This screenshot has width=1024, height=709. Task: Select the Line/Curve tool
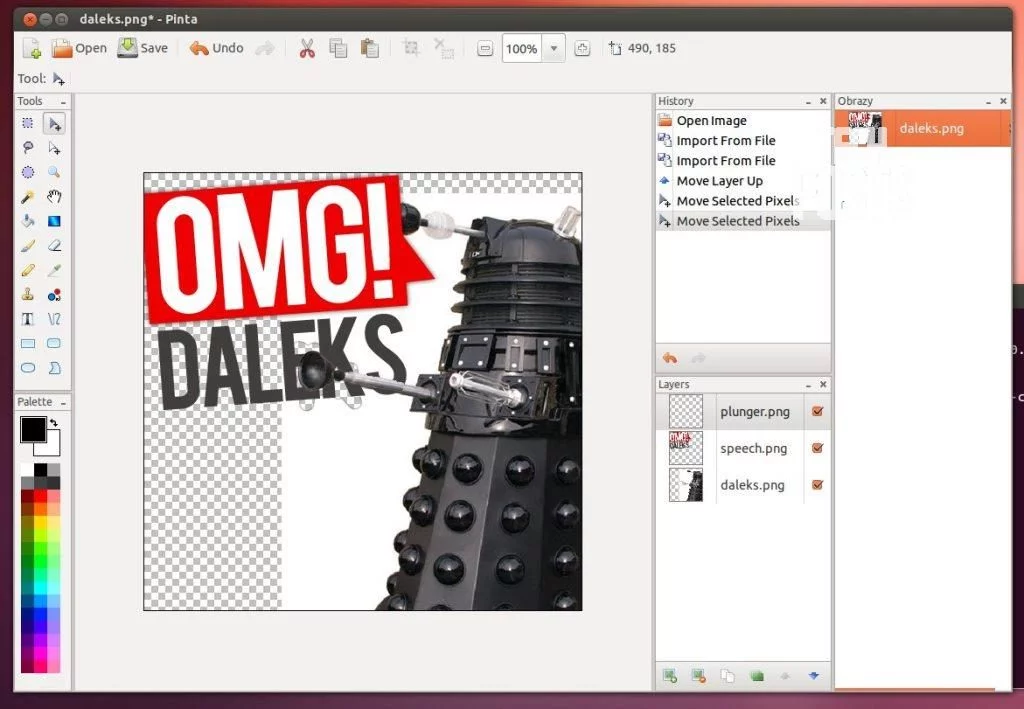[x=54, y=319]
